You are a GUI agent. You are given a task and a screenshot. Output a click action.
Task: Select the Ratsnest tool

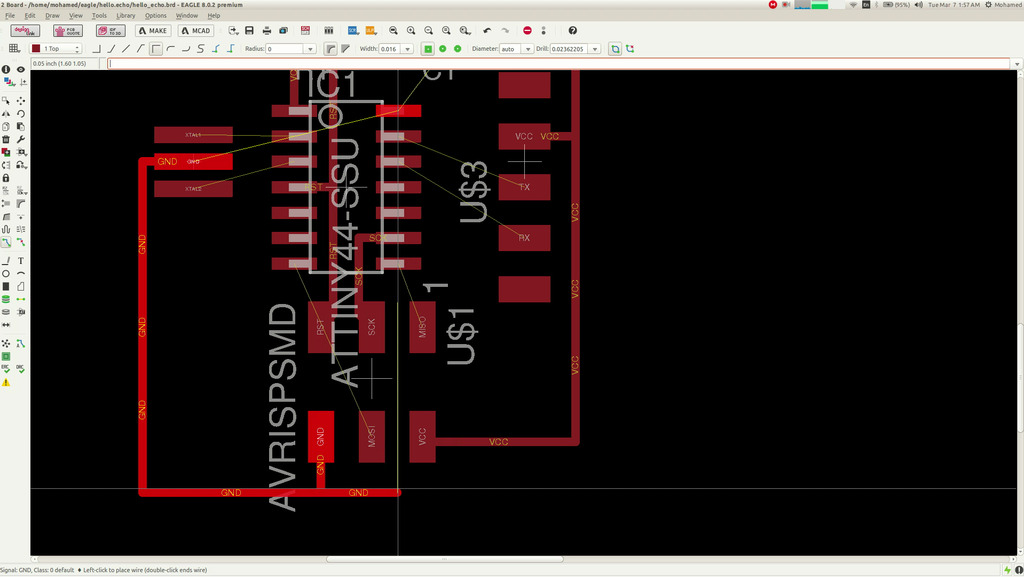(6, 343)
